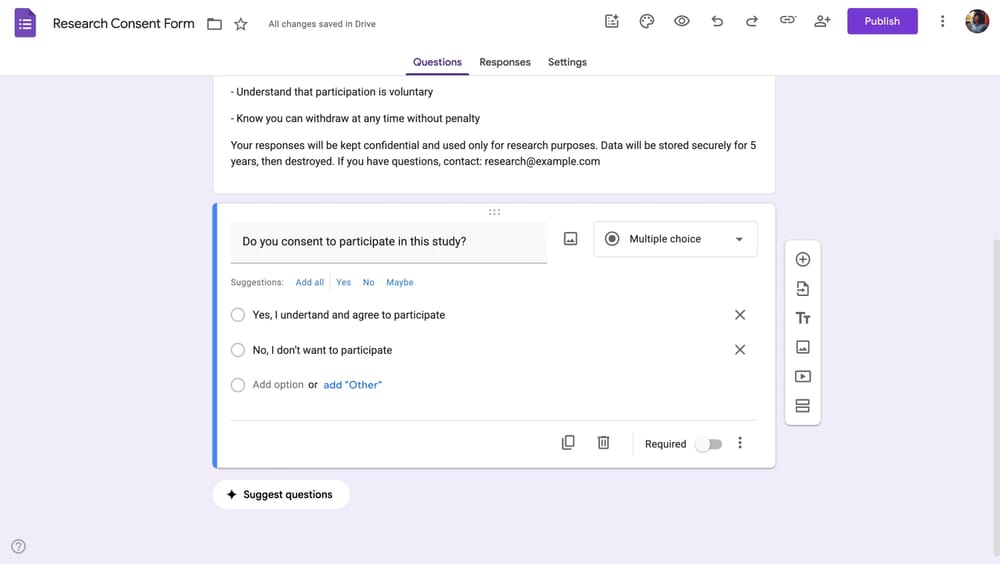
Task: Add a video from side toolbar
Action: click(x=802, y=377)
